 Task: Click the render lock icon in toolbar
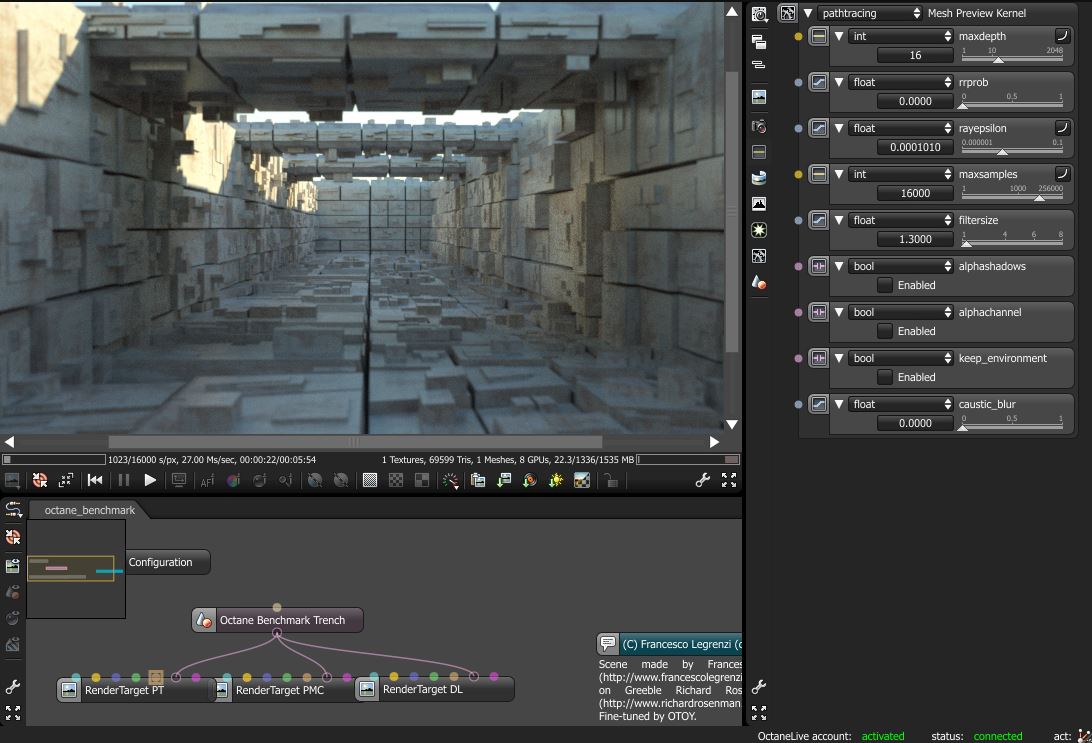click(610, 480)
